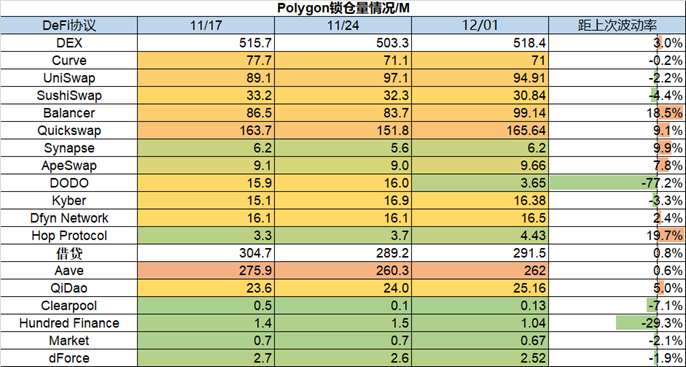Select DEX value 503.3 under 11/24
This screenshot has width=686, height=367.
click(x=343, y=43)
